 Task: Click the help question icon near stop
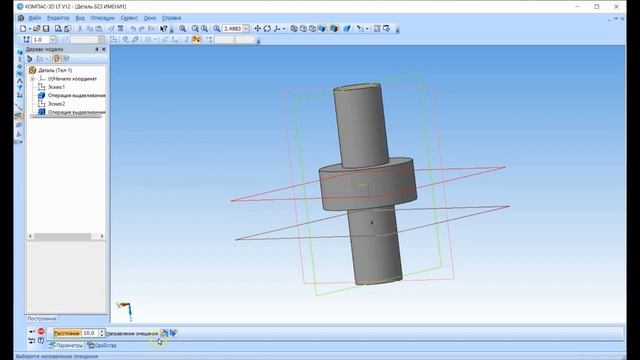click(x=41, y=340)
